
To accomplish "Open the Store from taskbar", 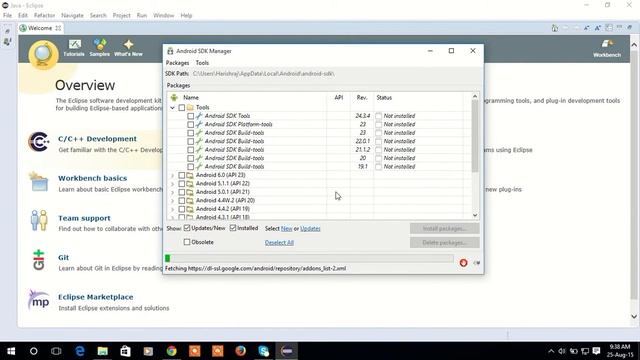I will tap(125, 351).
